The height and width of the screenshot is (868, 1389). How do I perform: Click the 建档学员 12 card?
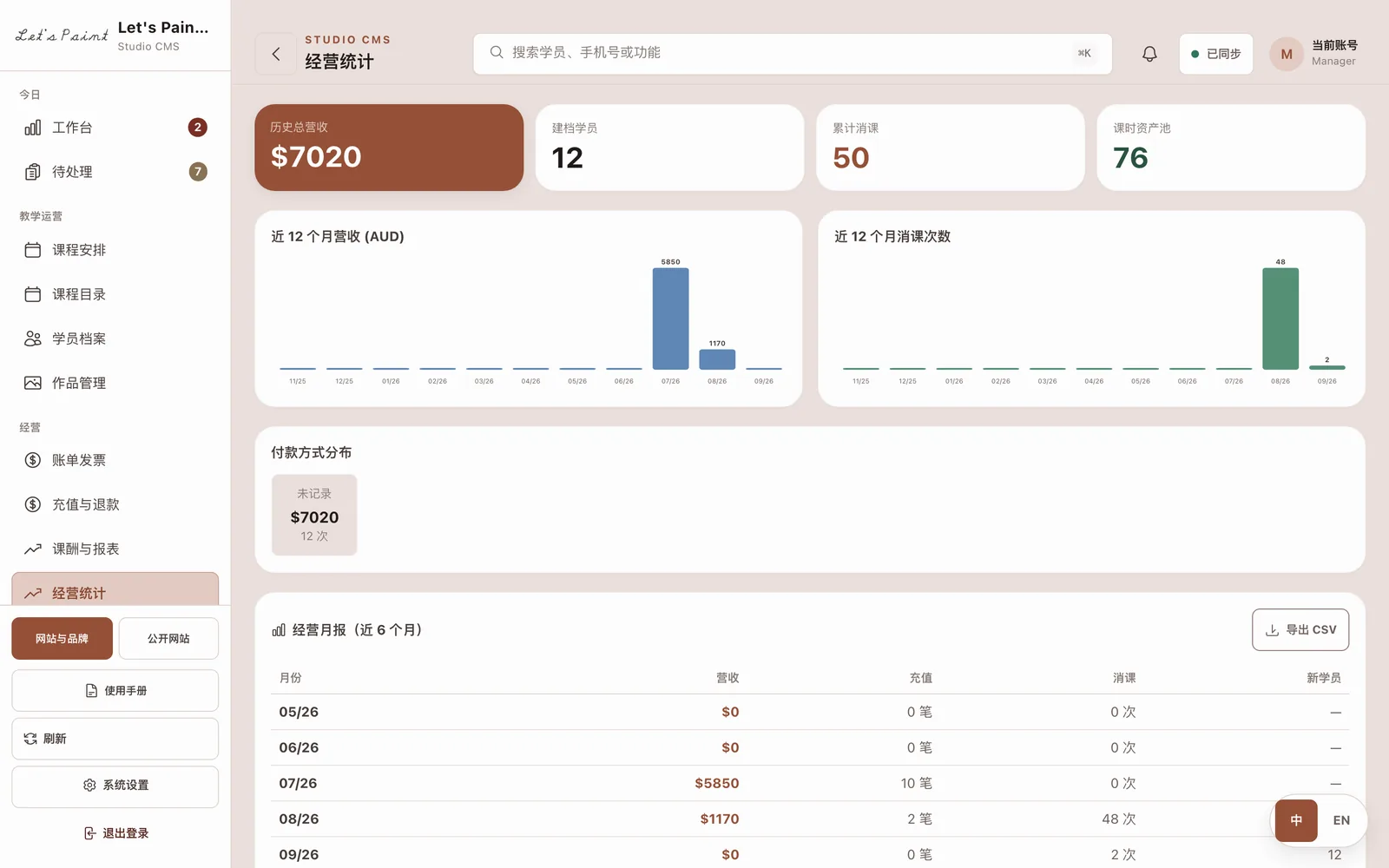point(669,148)
